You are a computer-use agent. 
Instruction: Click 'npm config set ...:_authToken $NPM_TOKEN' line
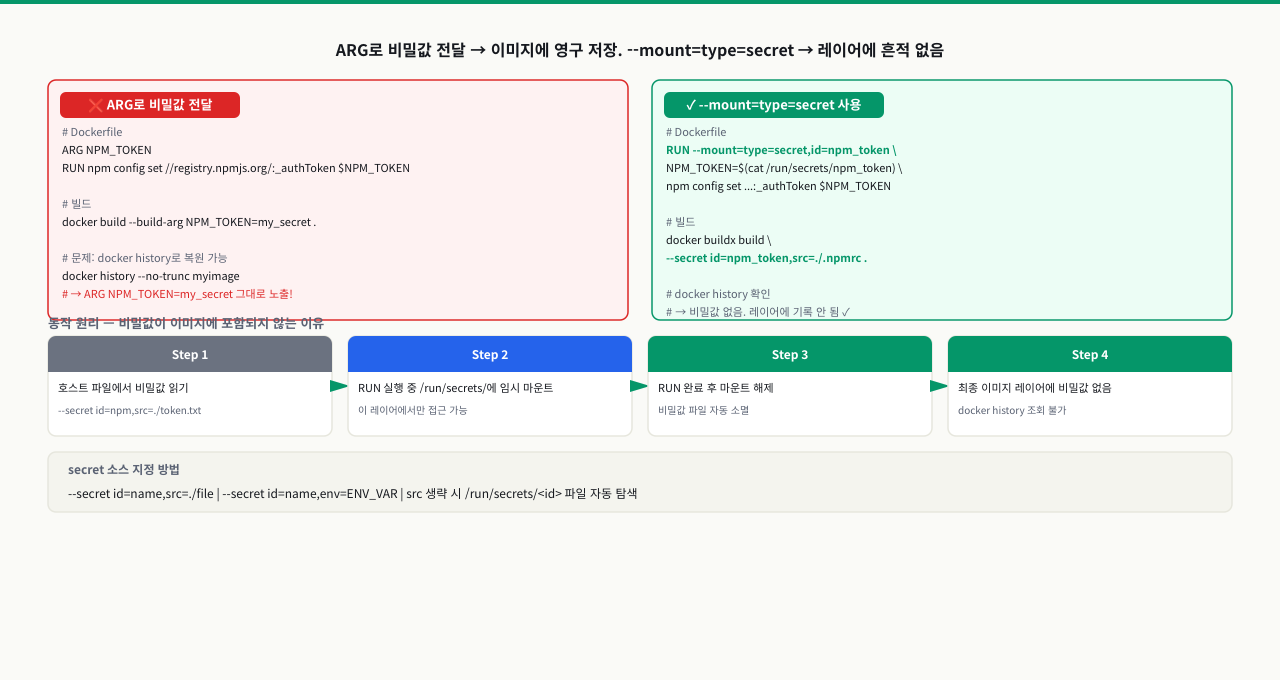pyautogui.click(x=778, y=186)
